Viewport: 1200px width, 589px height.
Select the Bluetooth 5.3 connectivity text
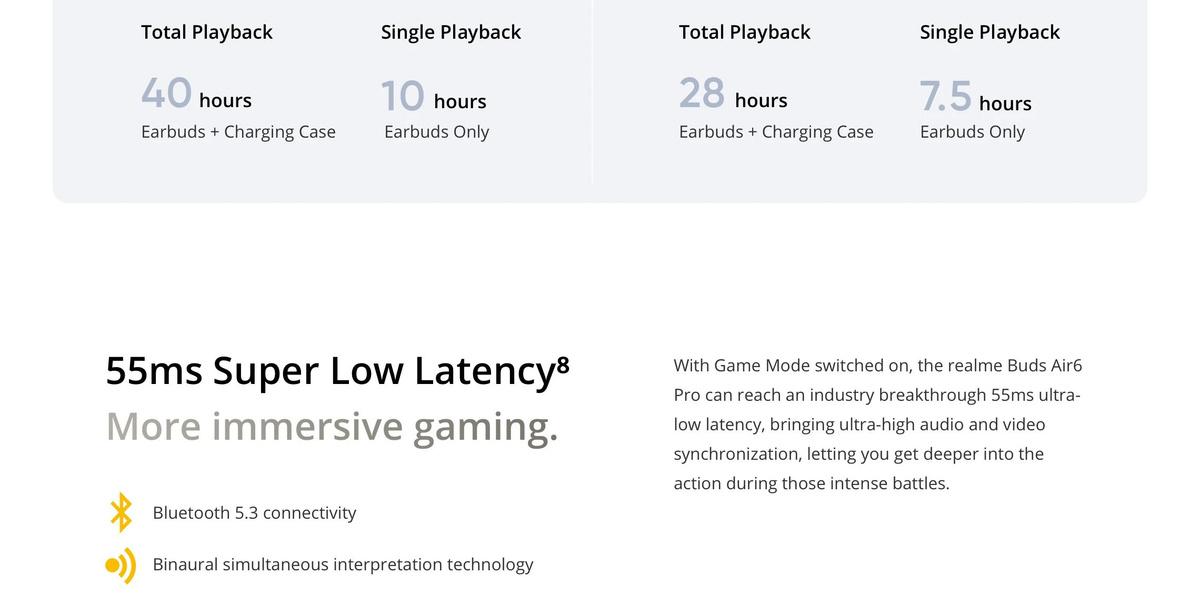pyautogui.click(x=254, y=513)
